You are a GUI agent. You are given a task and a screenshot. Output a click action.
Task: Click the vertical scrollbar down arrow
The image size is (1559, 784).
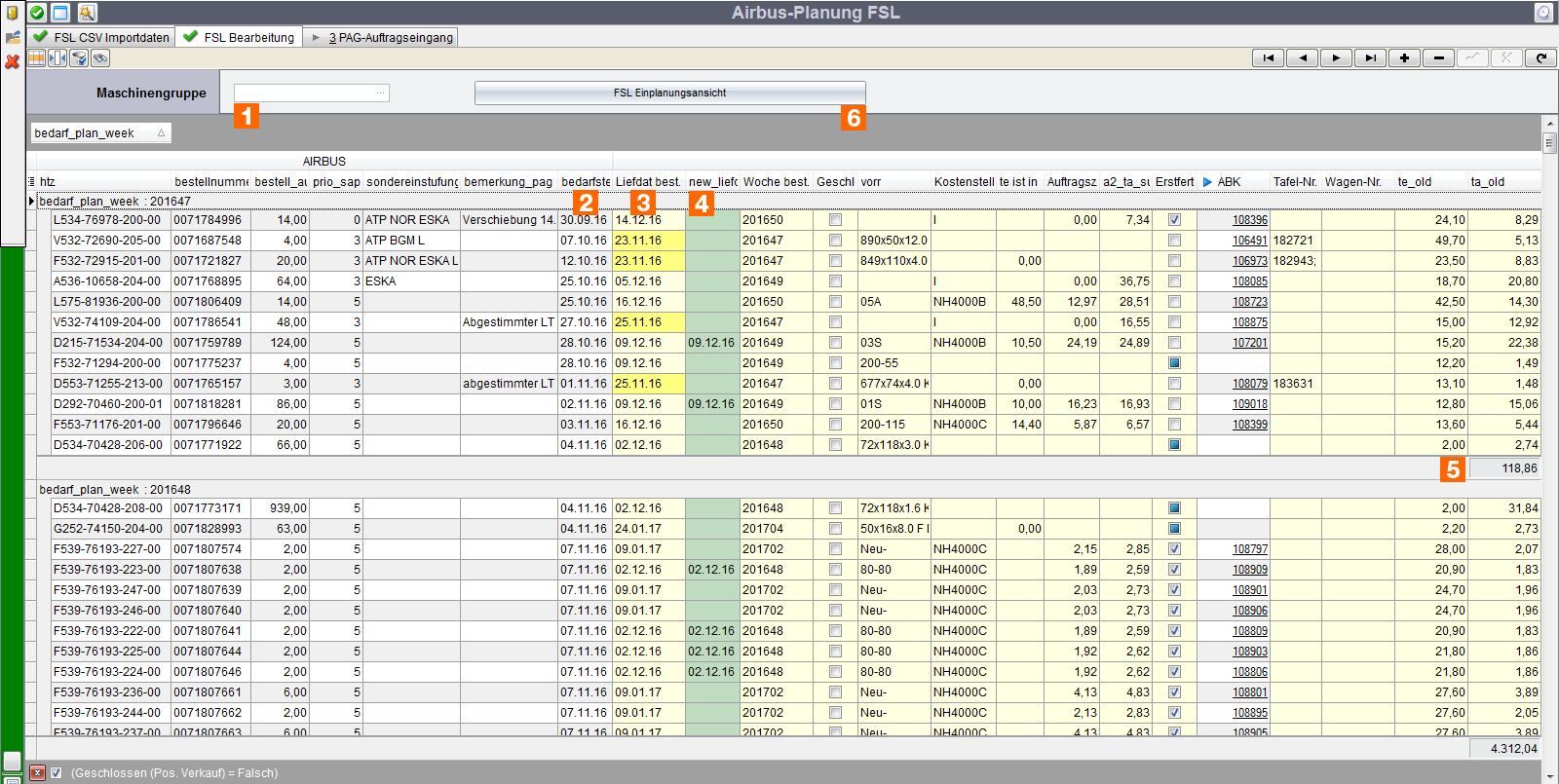tap(1549, 776)
